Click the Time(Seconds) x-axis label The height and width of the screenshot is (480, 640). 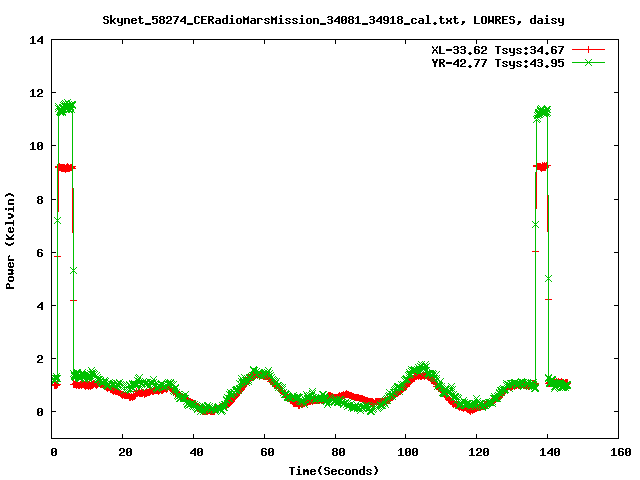333,471
